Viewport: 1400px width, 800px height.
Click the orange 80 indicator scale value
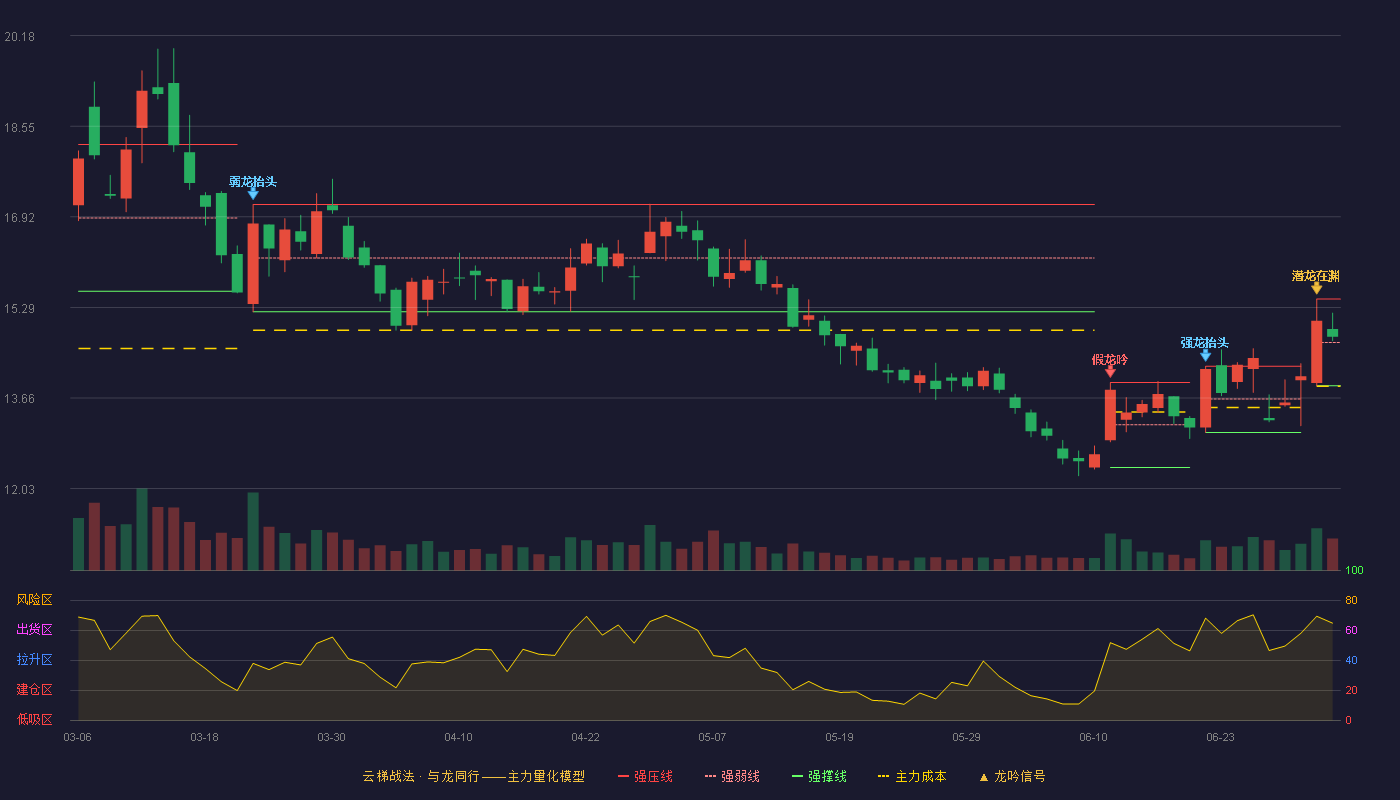1351,600
